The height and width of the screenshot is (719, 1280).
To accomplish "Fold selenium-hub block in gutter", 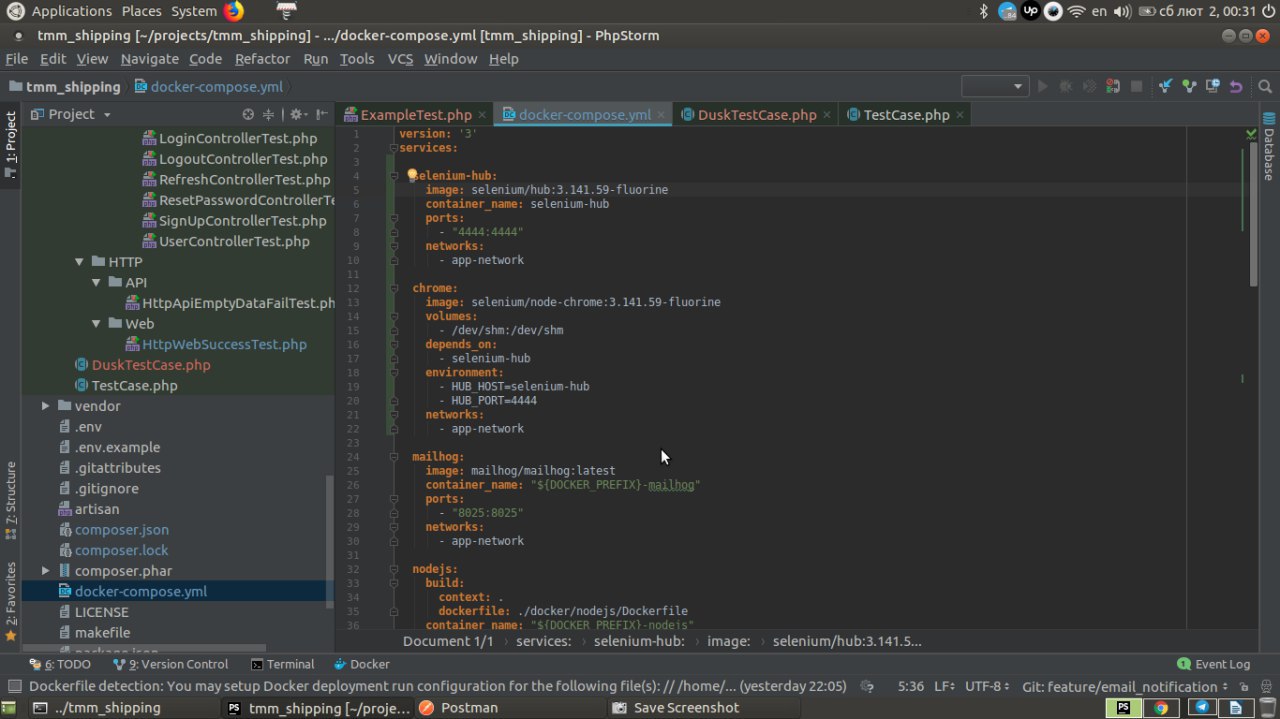I will pos(394,175).
